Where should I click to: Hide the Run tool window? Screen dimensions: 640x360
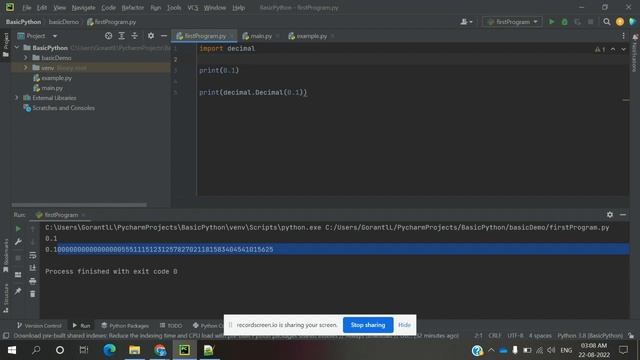tap(623, 215)
